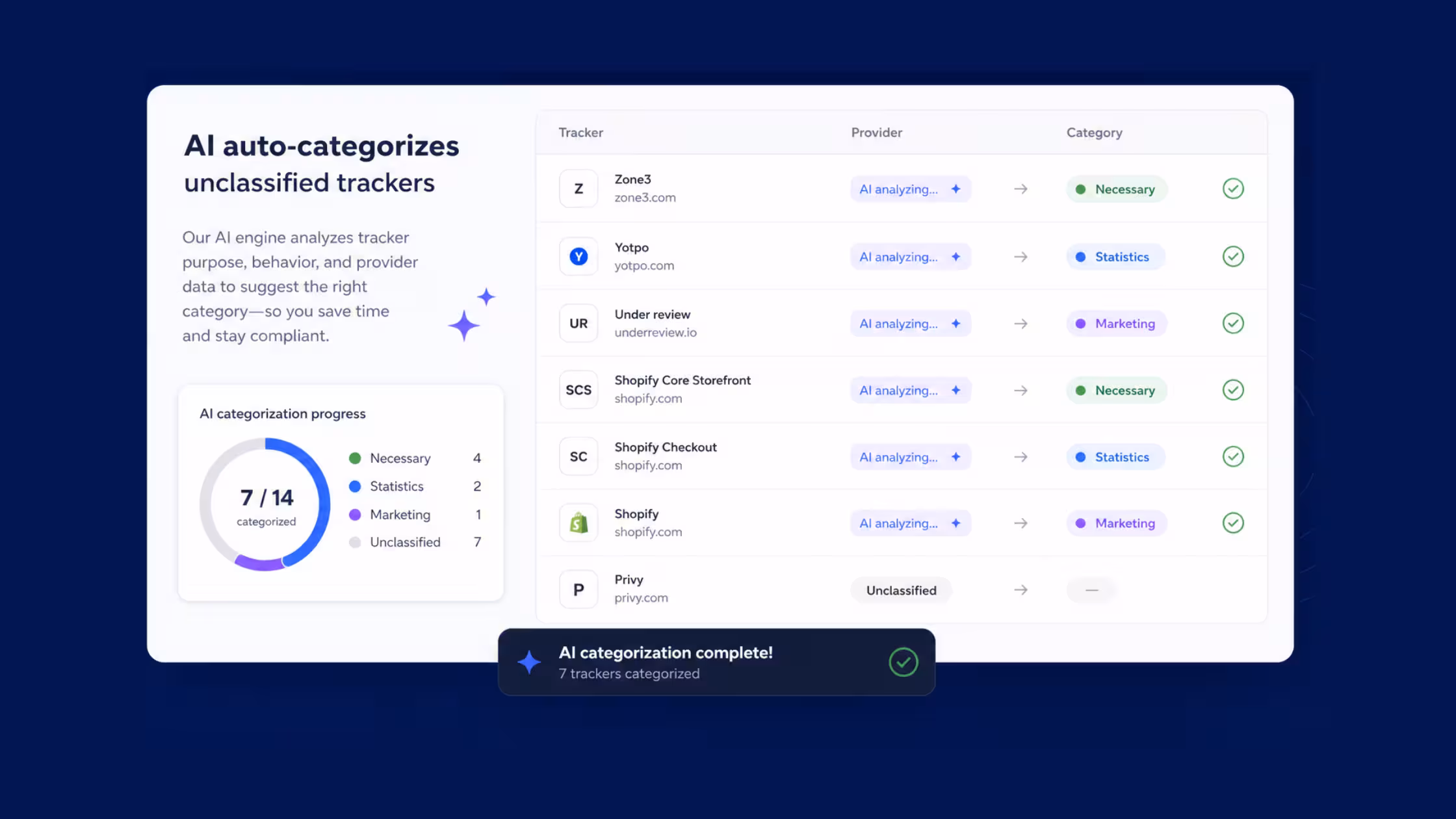
Task: Click the checkmark on the categorization complete toast
Action: click(x=903, y=662)
